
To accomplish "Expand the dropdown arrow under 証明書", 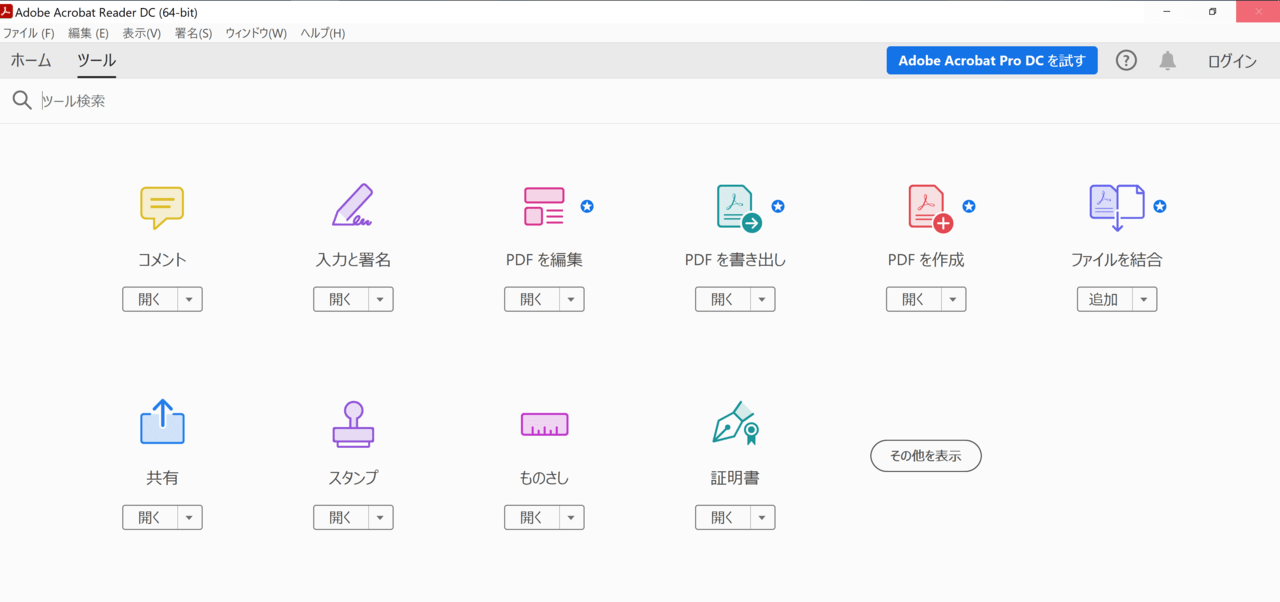I will 763,517.
